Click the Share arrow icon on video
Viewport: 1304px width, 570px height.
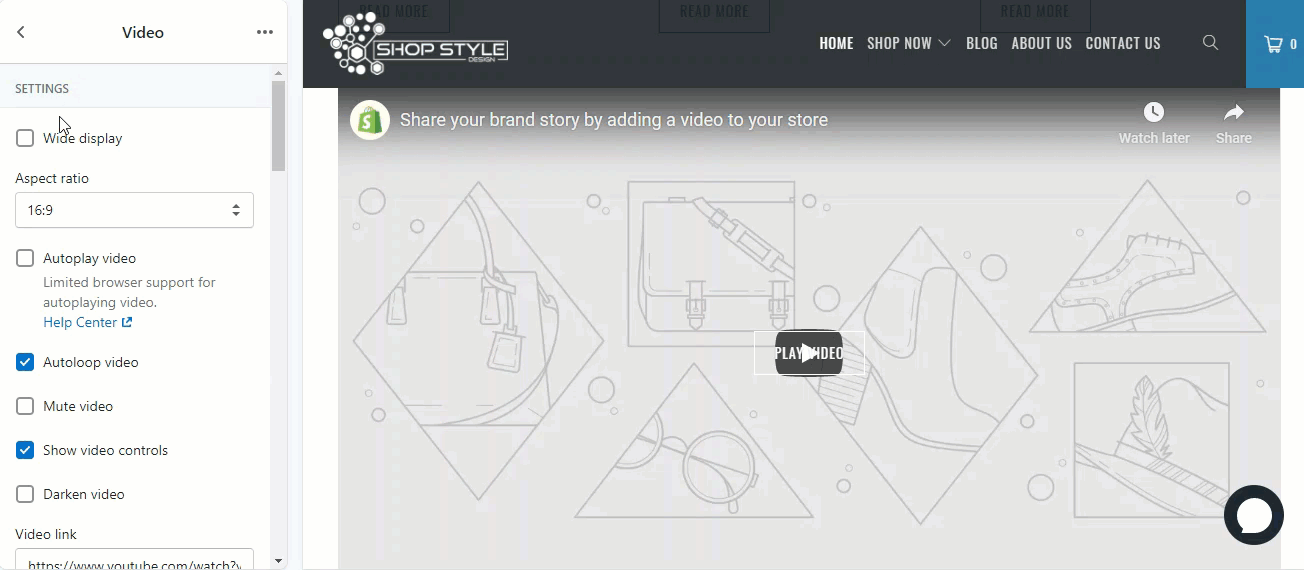pos(1234,112)
